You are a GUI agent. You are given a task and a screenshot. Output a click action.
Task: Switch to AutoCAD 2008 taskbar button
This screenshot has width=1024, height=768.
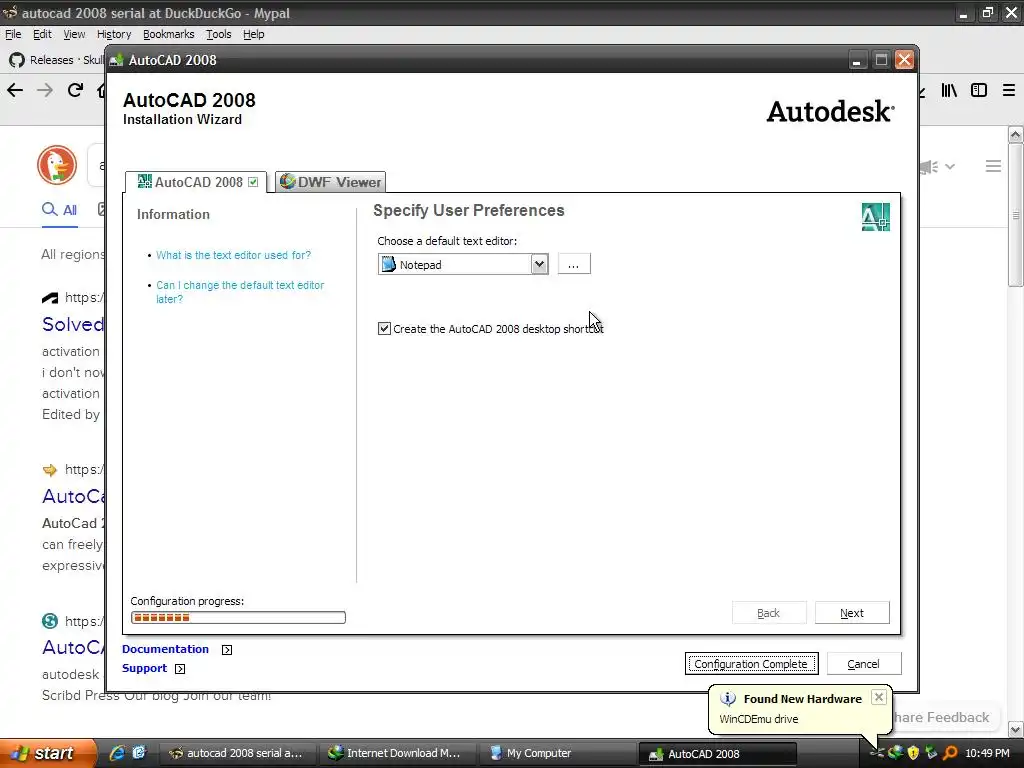(x=717, y=754)
